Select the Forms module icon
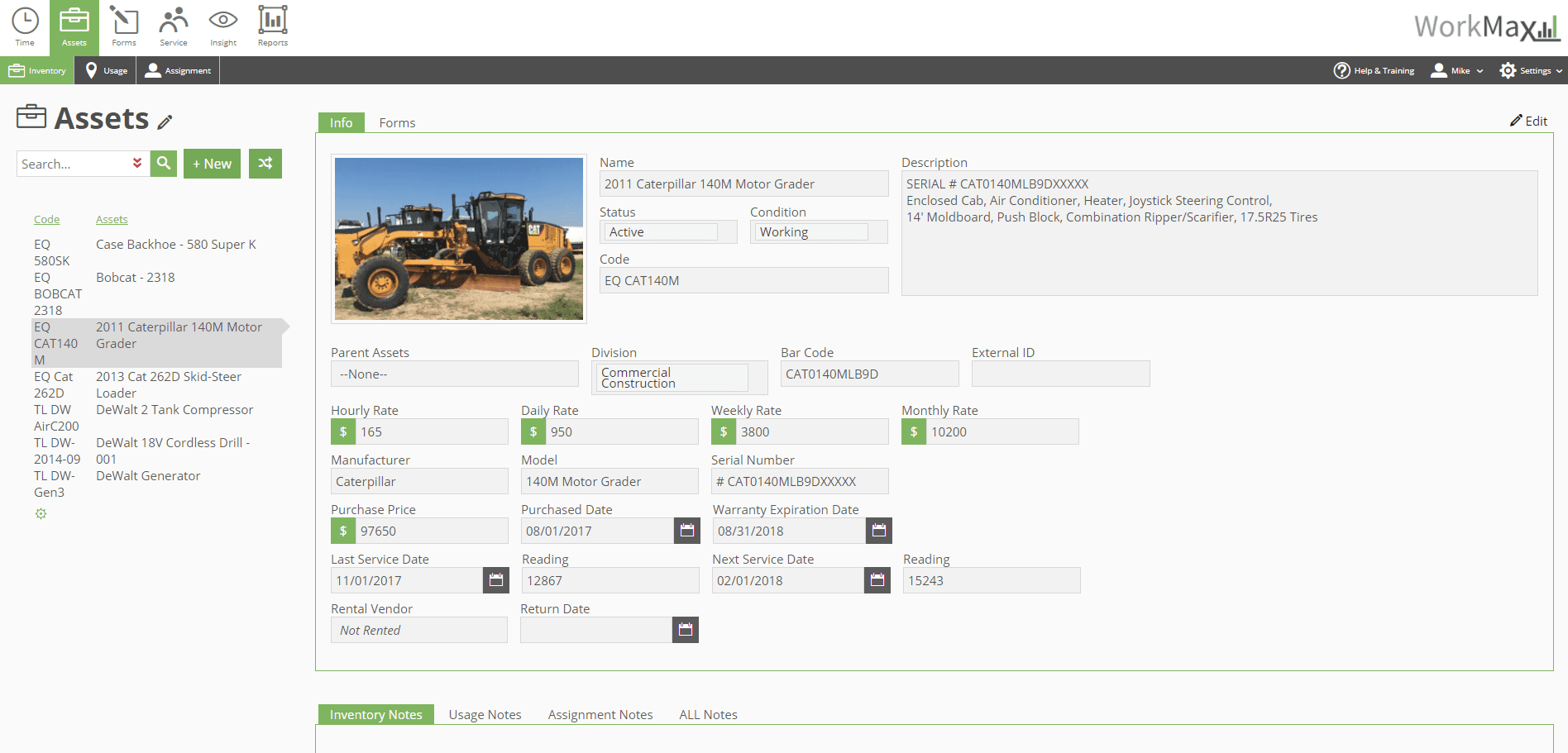Screen dimensions: 1568x753 (x=124, y=25)
